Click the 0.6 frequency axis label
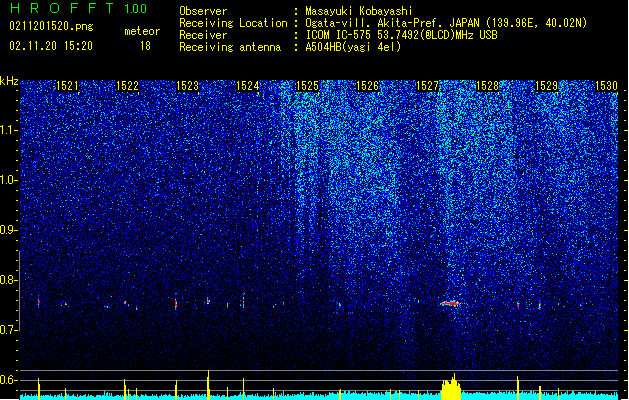 click(9, 380)
